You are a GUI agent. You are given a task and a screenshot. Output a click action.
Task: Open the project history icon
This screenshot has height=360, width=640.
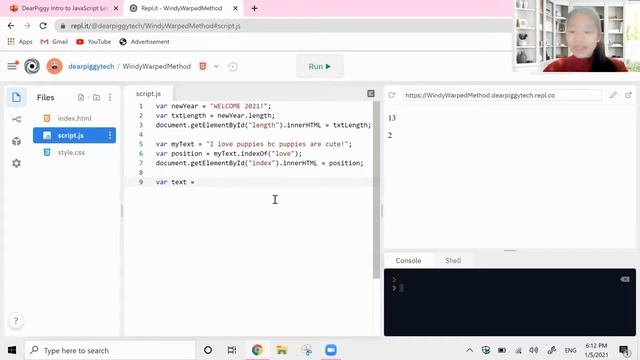click(x=232, y=67)
